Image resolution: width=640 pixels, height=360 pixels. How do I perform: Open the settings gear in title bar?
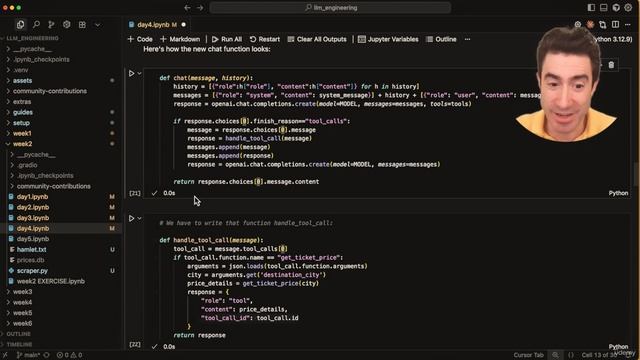click(x=628, y=8)
